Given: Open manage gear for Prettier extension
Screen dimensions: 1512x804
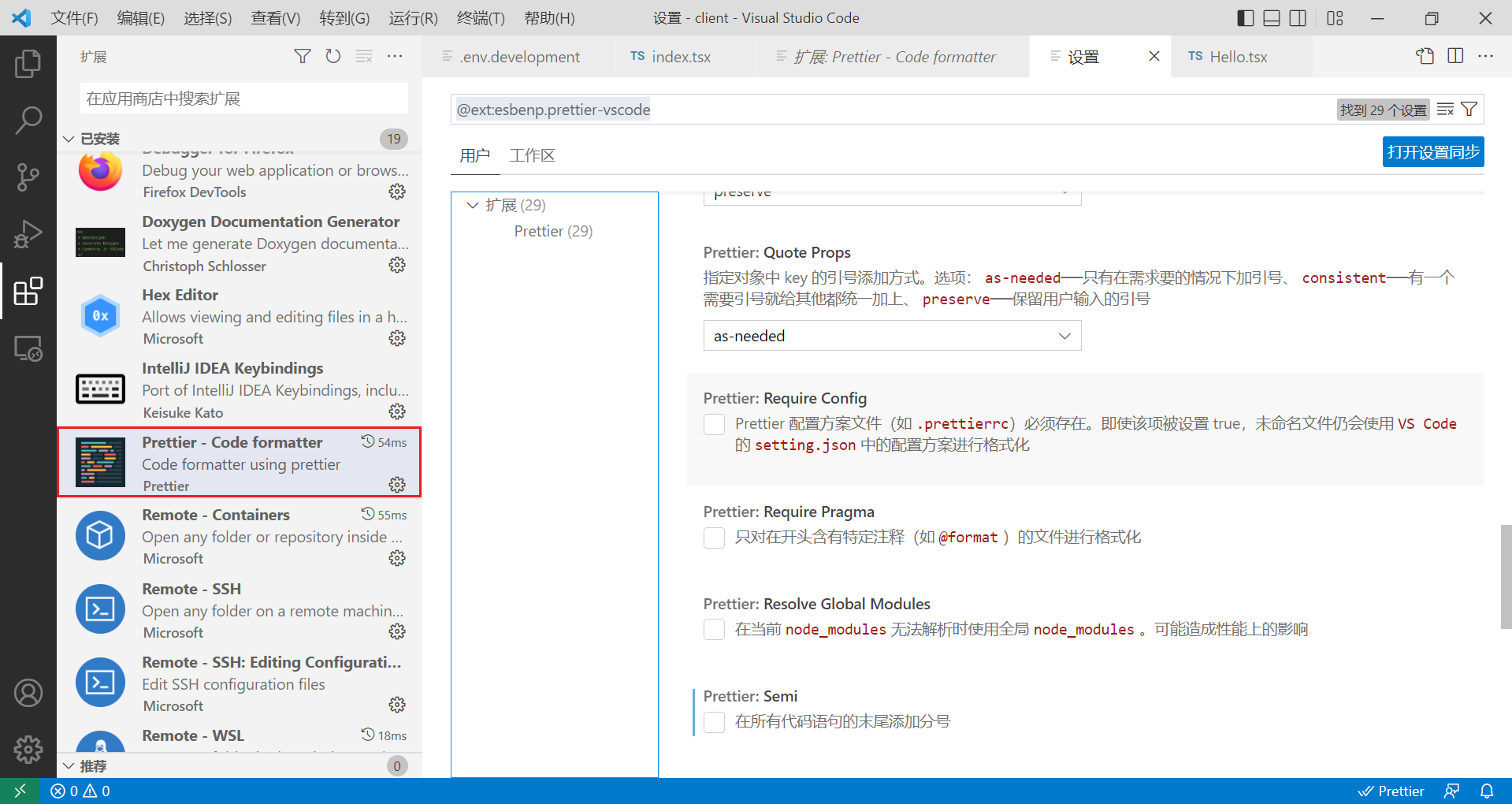Looking at the screenshot, I should [397, 485].
